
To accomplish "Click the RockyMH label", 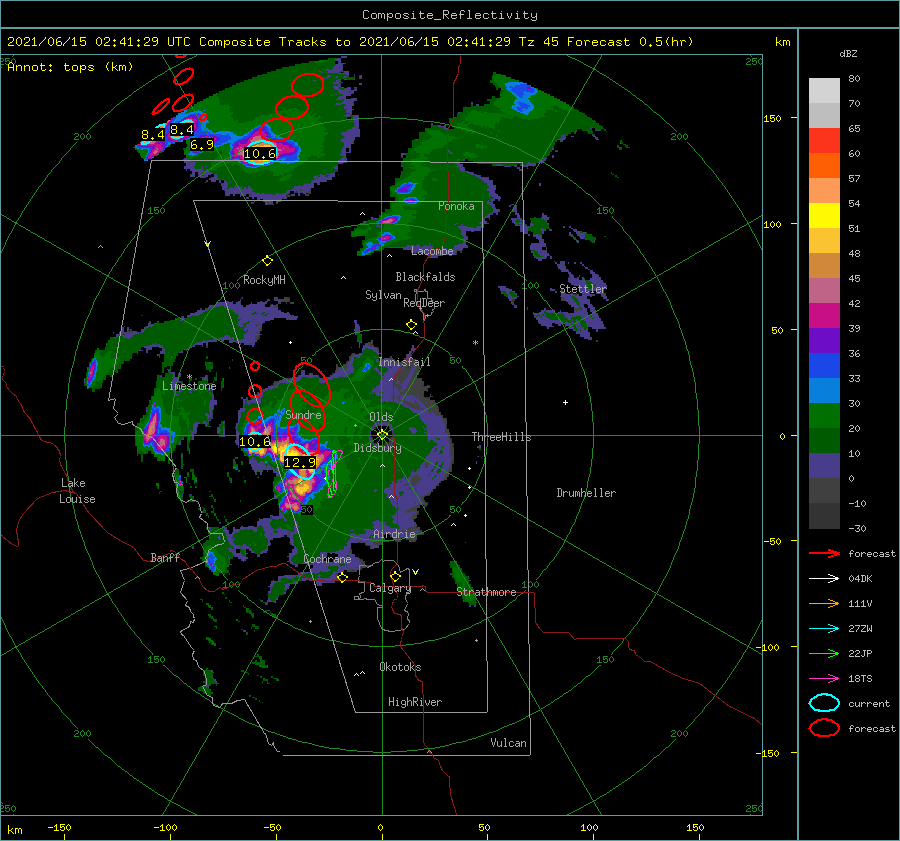I will (264, 280).
